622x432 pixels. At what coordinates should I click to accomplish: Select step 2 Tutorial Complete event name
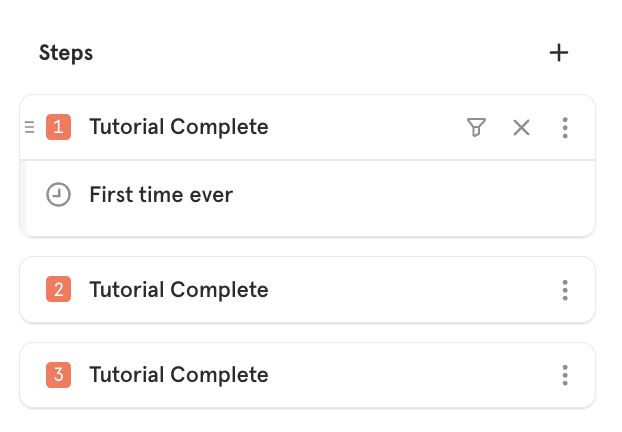[179, 290]
